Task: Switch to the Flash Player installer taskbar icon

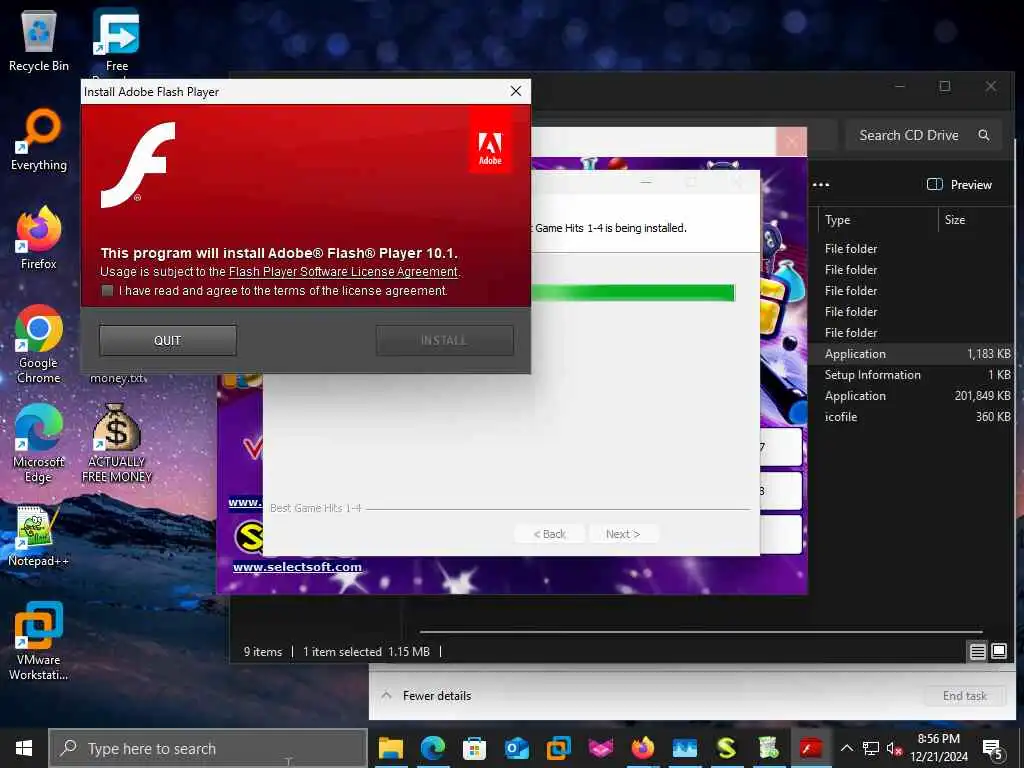Action: [810, 748]
